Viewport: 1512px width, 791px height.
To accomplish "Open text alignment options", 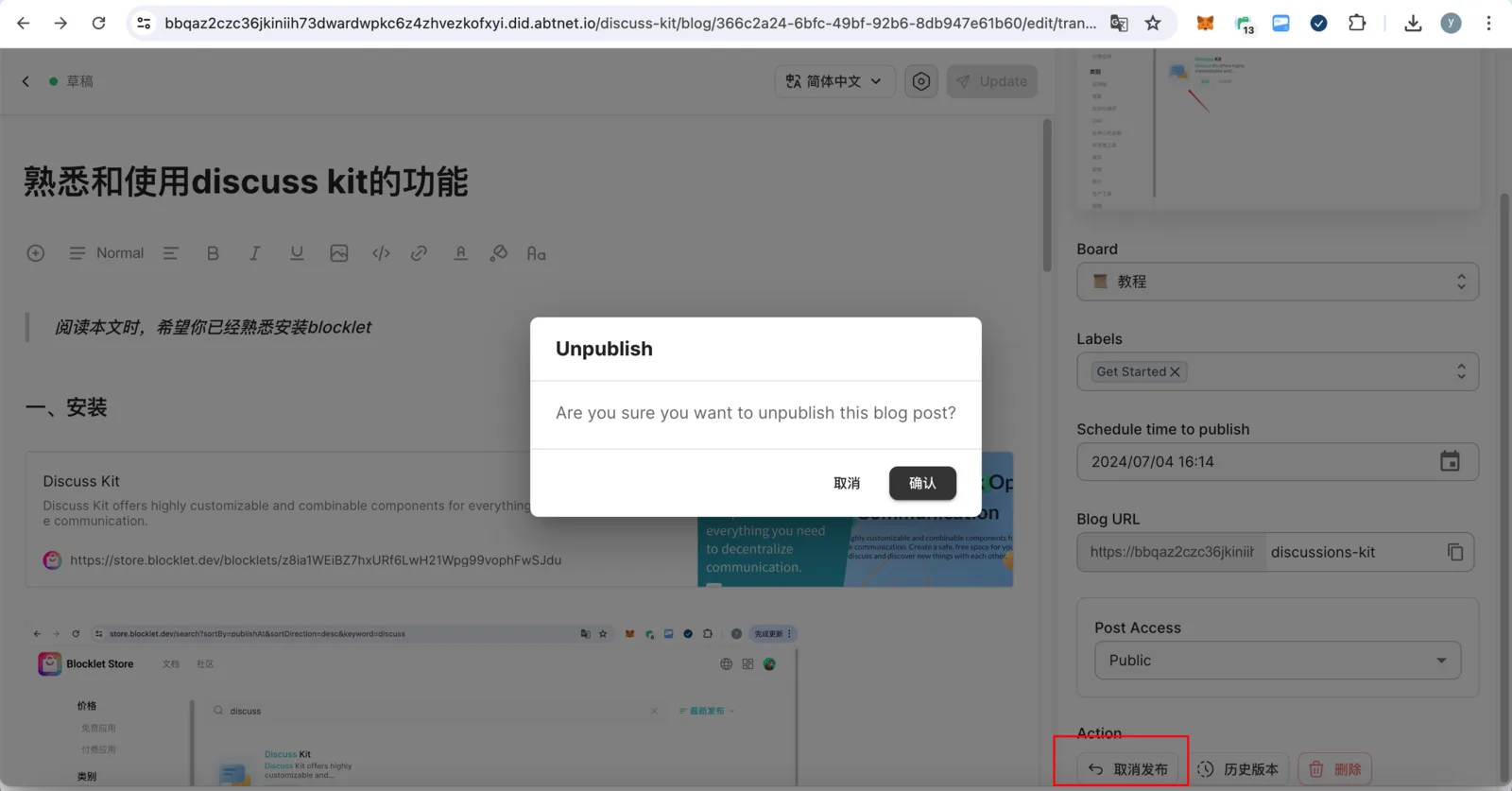I will pyautogui.click(x=171, y=253).
